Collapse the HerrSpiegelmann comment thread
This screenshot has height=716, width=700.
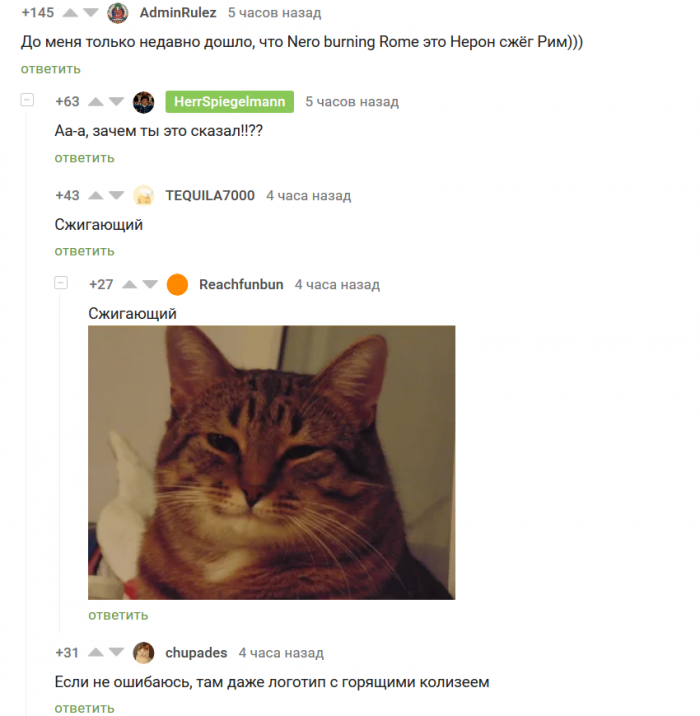pyautogui.click(x=27, y=100)
